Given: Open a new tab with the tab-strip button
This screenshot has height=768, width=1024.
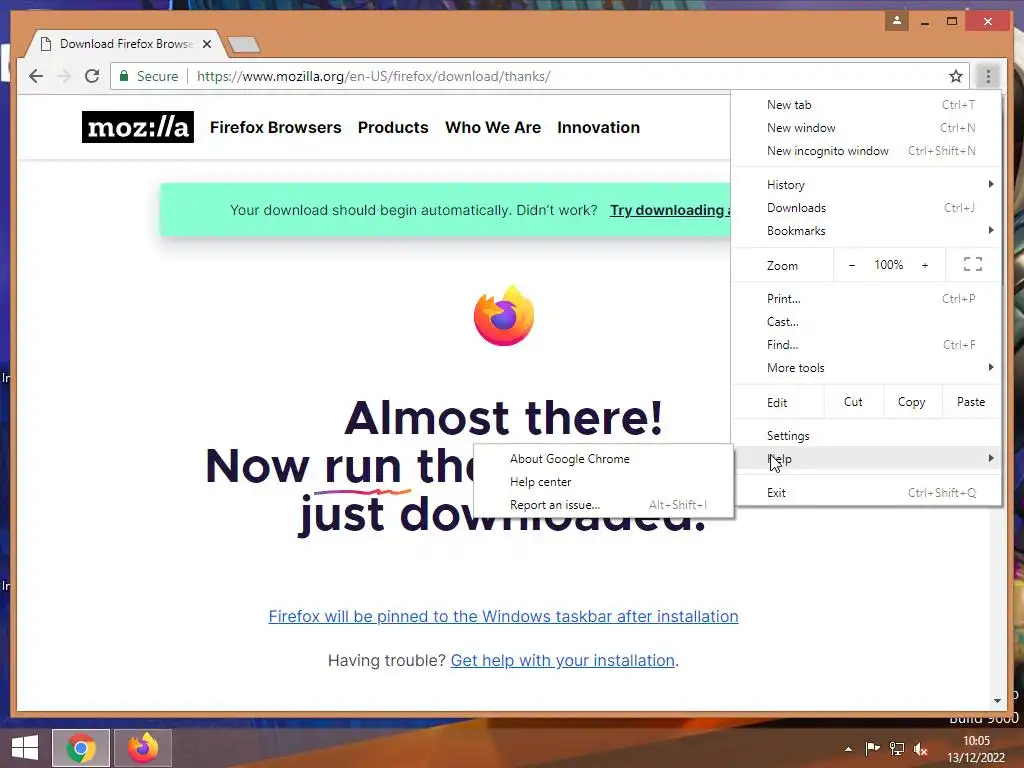Looking at the screenshot, I should pyautogui.click(x=244, y=44).
